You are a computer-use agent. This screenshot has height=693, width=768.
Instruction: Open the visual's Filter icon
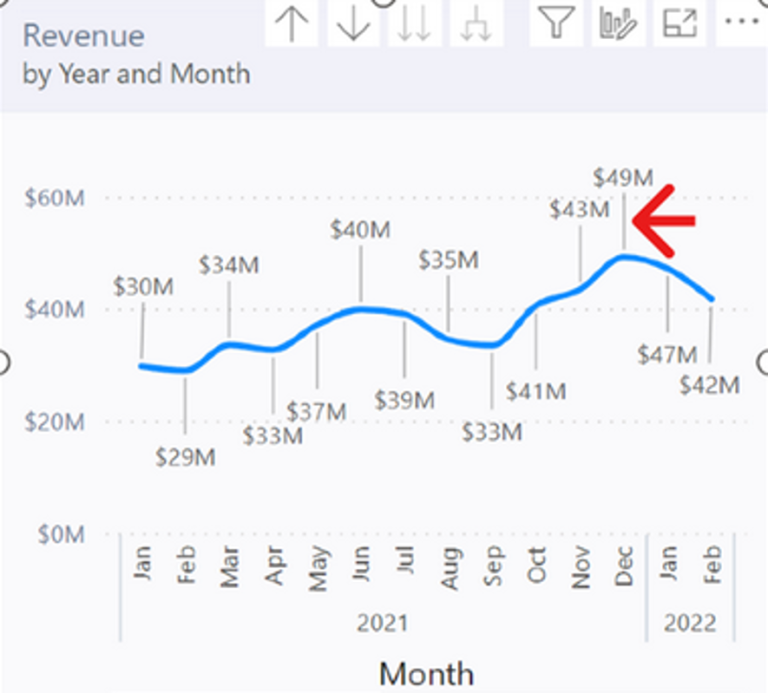coord(556,23)
